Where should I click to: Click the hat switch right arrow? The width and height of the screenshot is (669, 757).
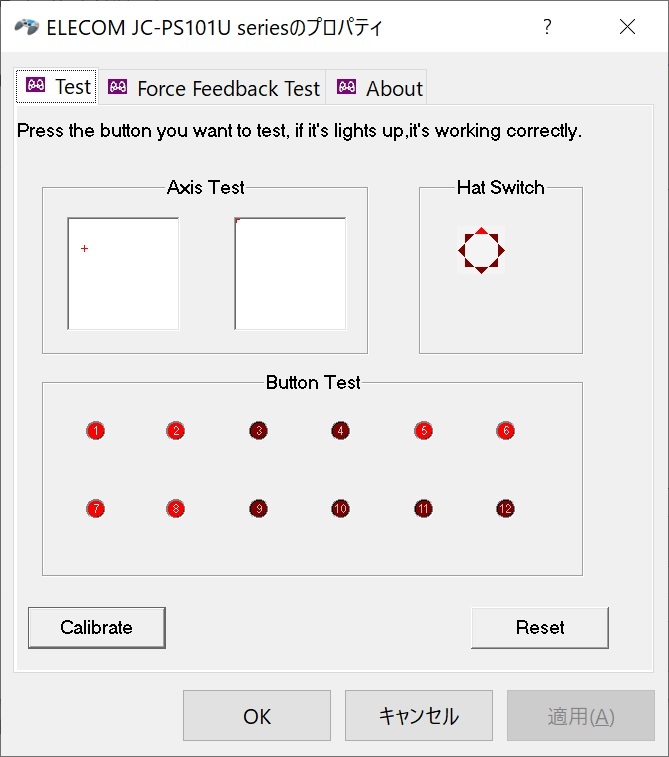[501, 251]
